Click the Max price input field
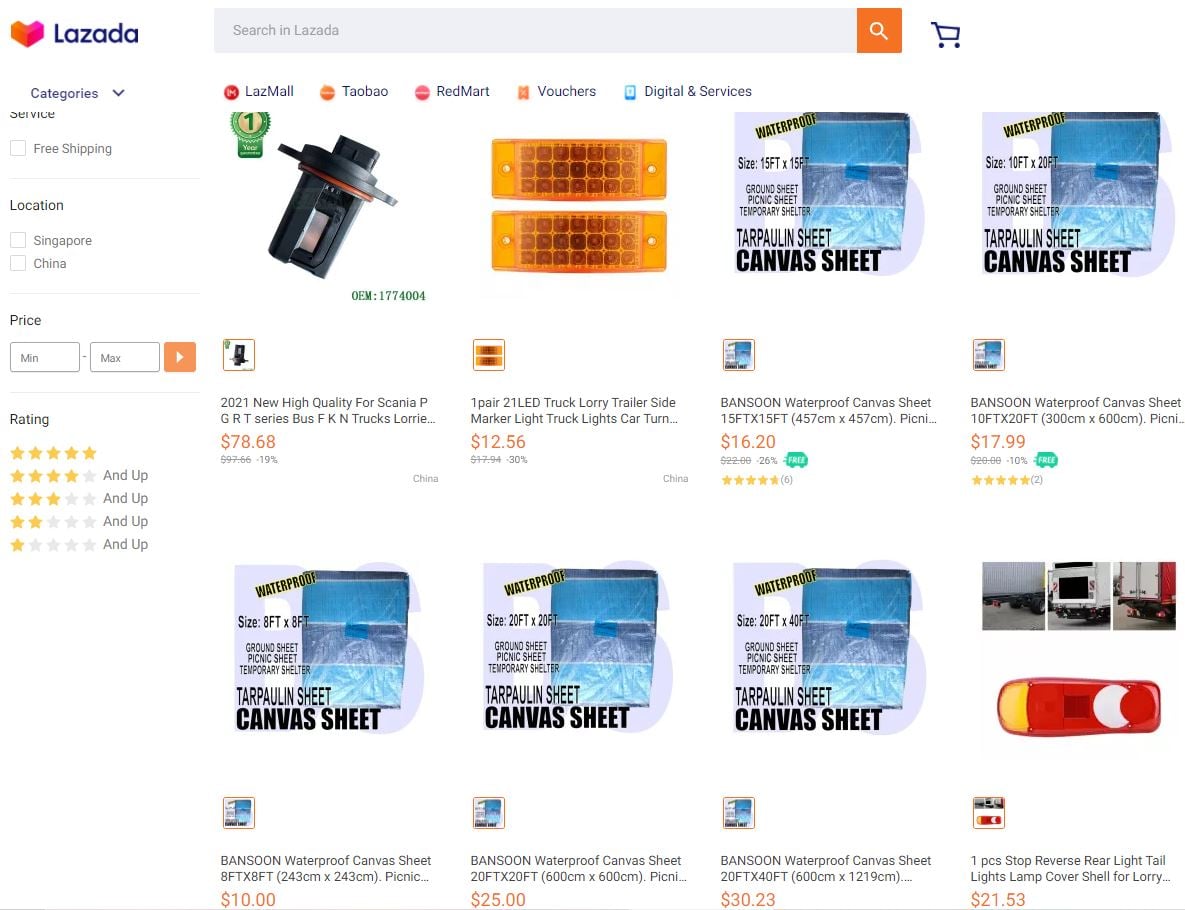Image resolution: width=1185 pixels, height=910 pixels. click(125, 358)
